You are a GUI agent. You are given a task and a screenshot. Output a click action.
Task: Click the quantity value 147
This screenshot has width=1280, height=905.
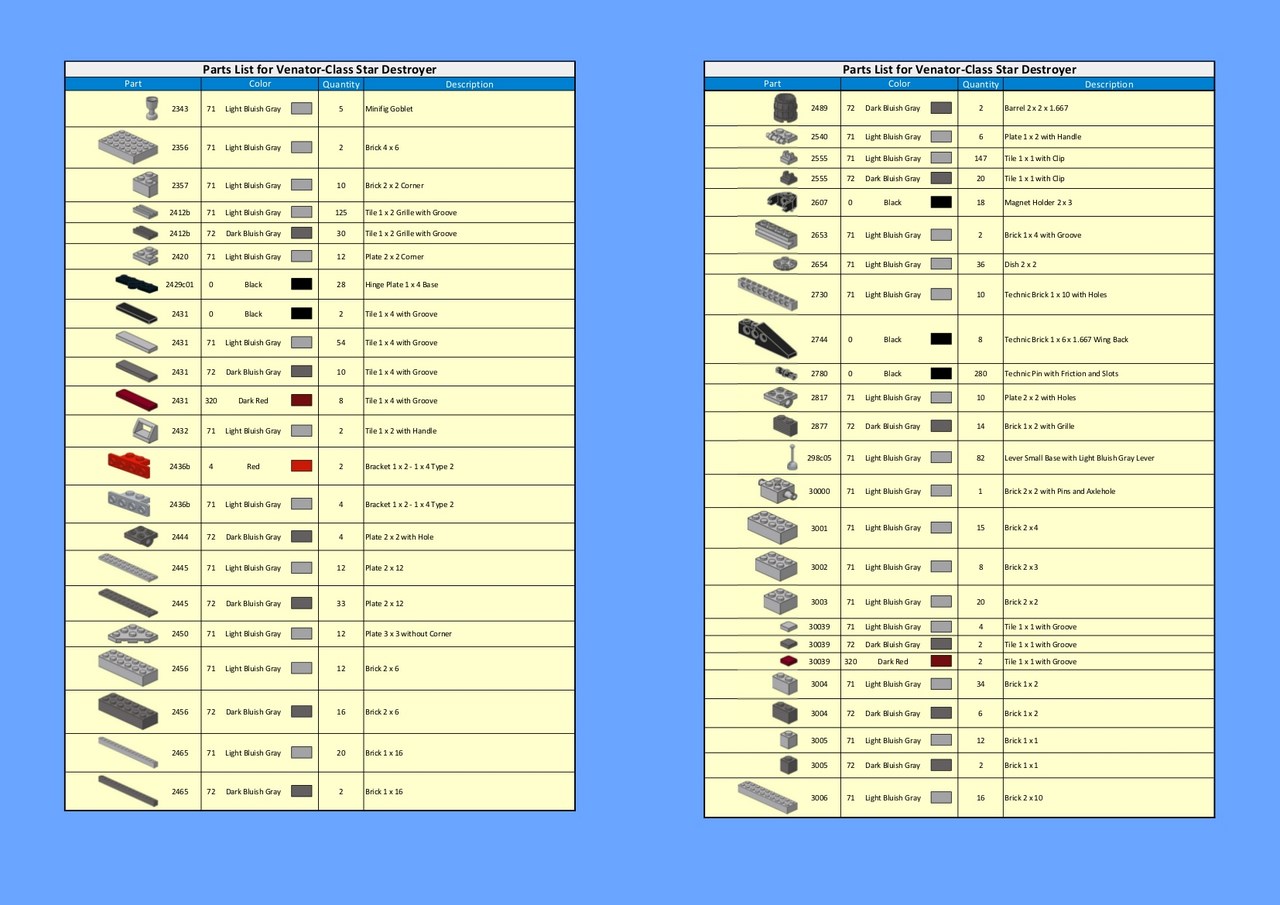coord(980,158)
